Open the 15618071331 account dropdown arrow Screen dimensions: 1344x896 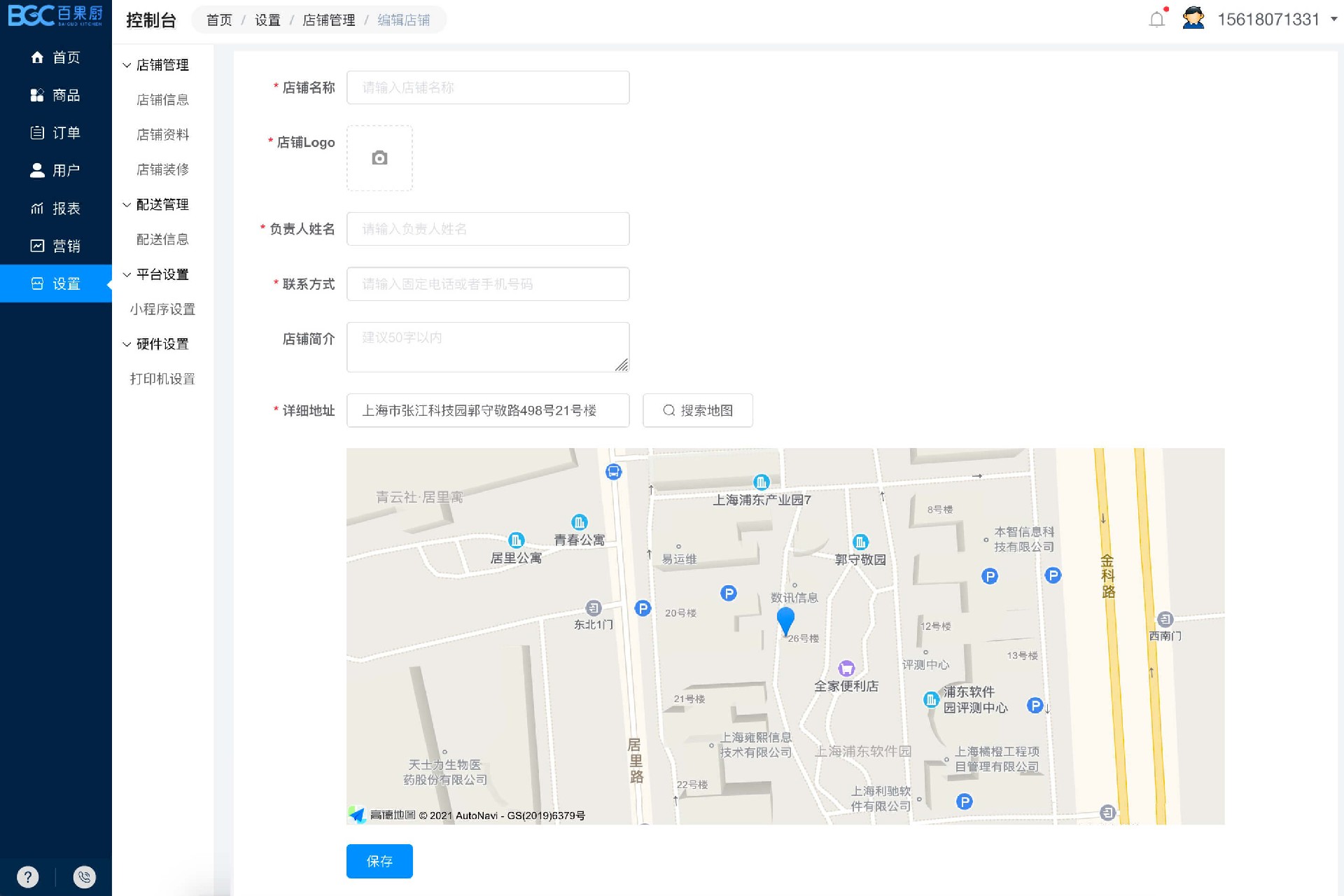click(1333, 20)
